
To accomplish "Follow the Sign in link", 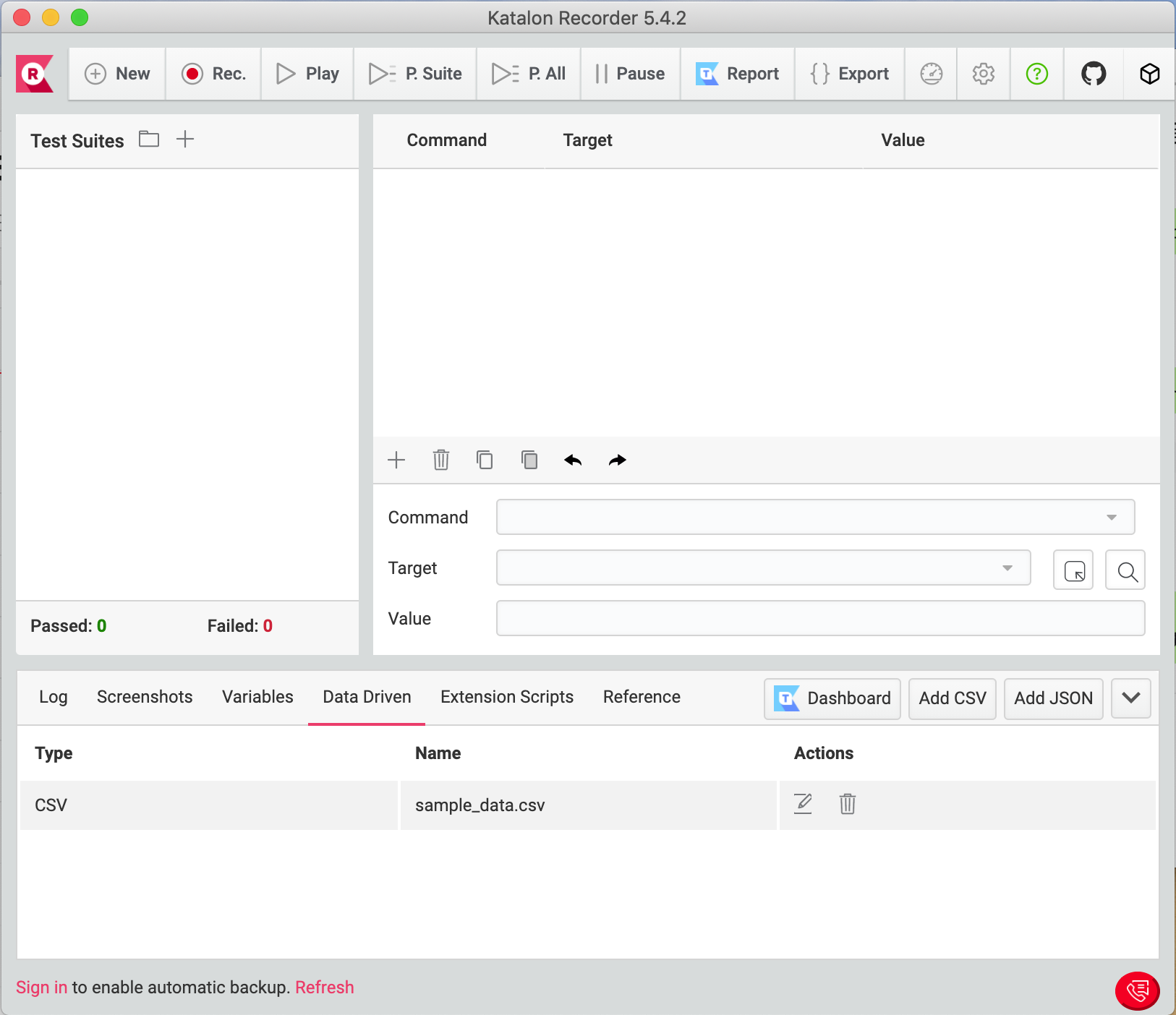I will coord(41,988).
